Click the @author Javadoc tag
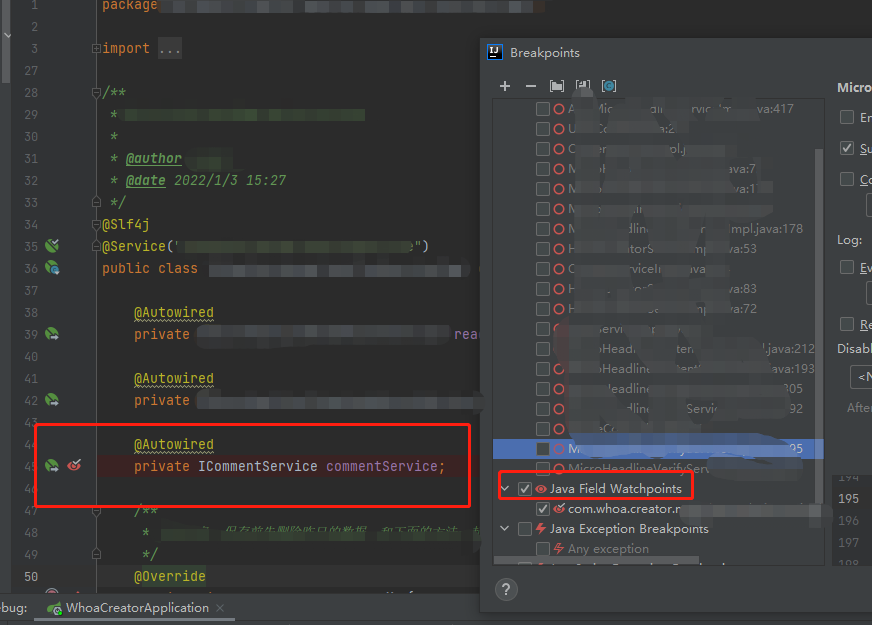Viewport: 872px width, 625px height. [x=153, y=158]
